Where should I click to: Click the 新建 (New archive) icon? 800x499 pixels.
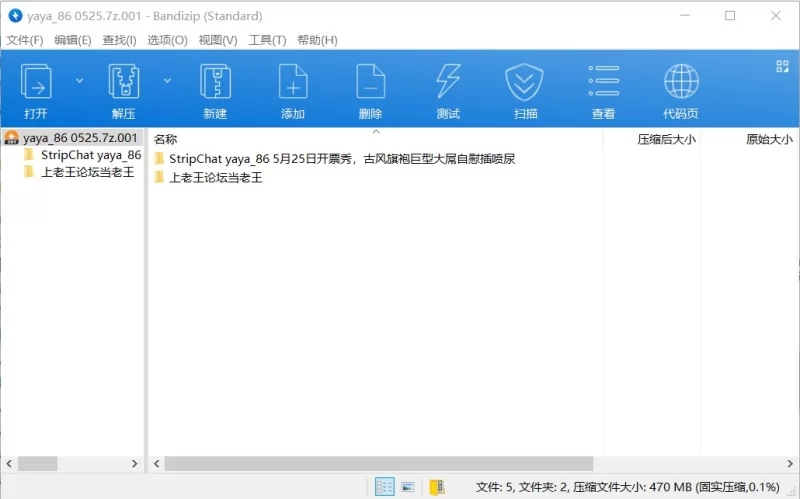tap(215, 82)
